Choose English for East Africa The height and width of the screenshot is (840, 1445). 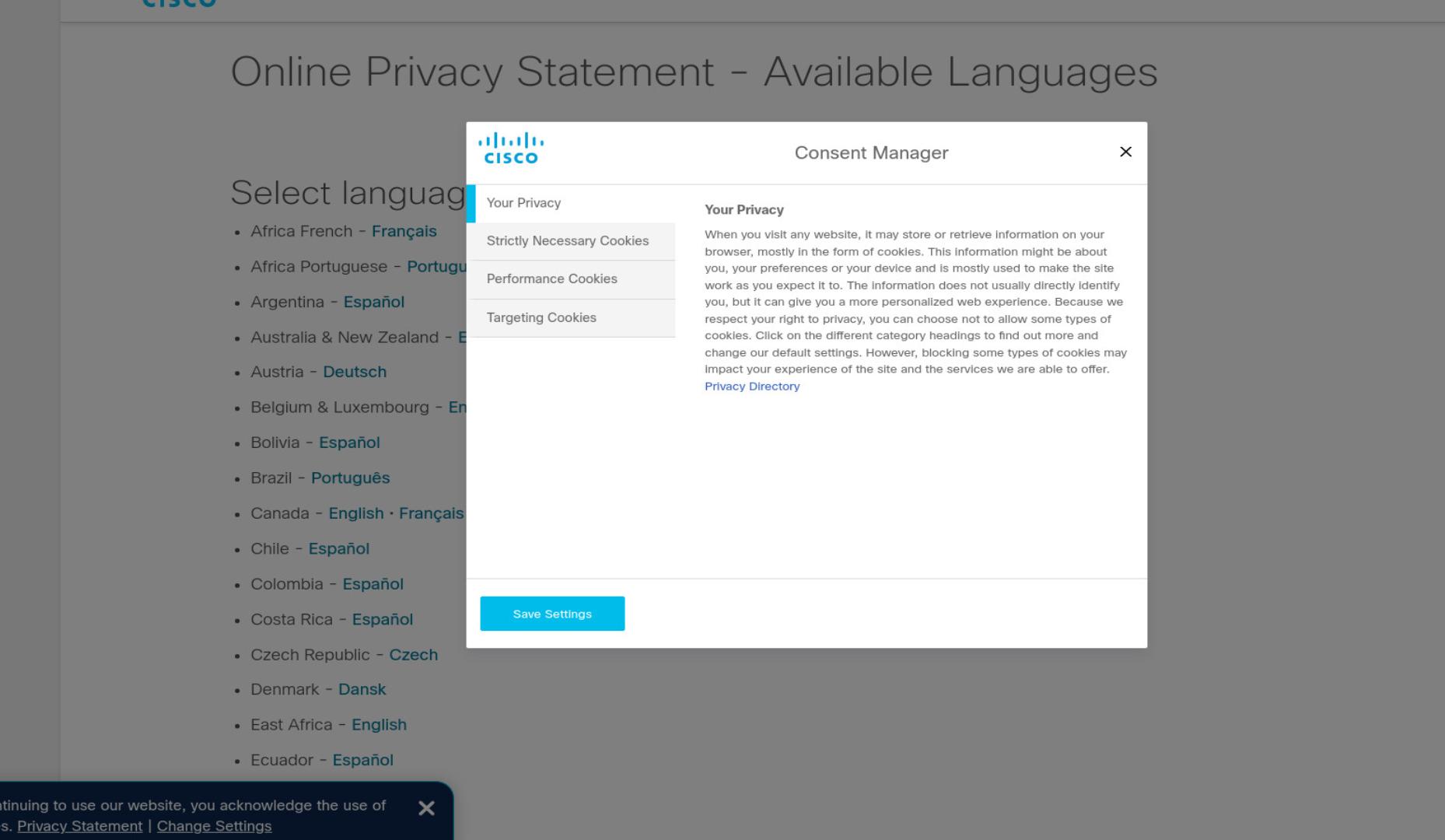point(380,725)
